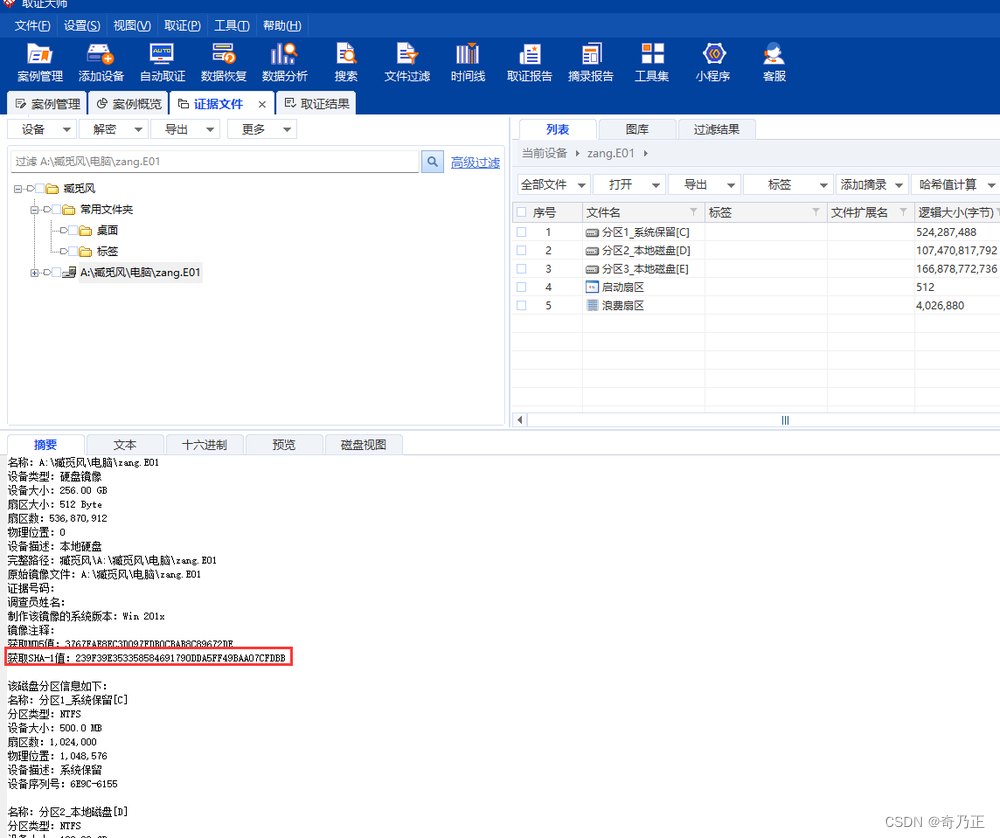Viewport: 1000px width, 838px height.
Task: Click the horizontal scrollbar thumb in file list
Action: coord(785,420)
